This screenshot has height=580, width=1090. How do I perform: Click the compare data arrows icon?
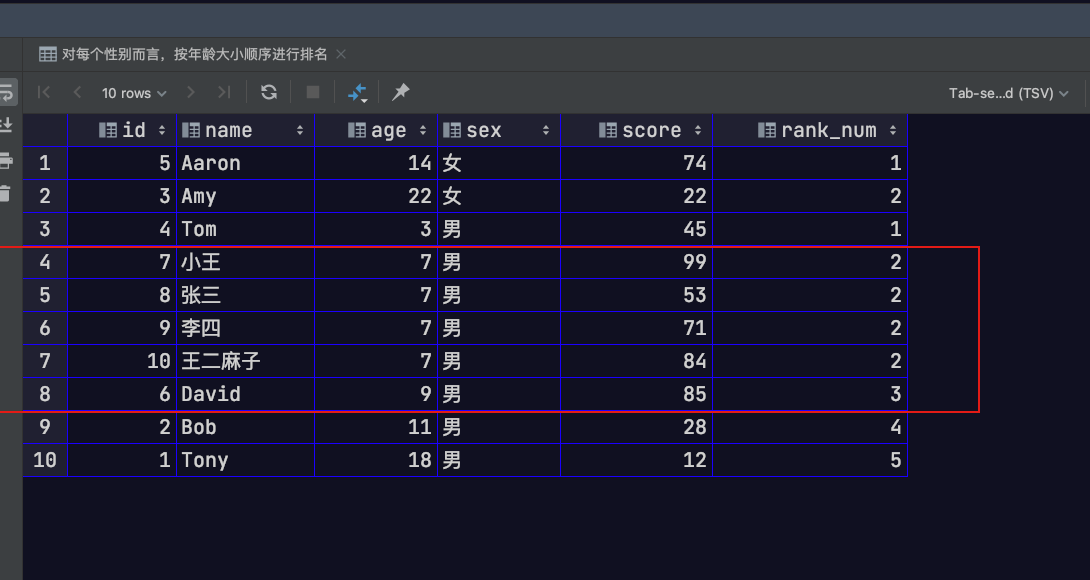point(357,92)
